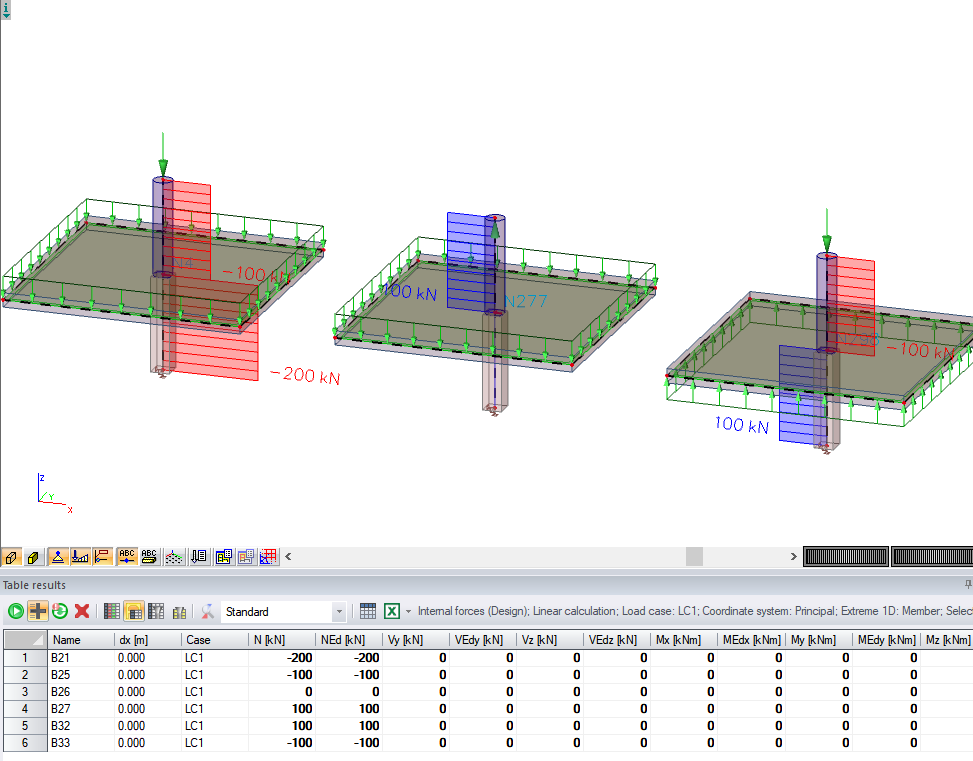Toggle member labels ABC icon
Screen dimensions: 973x761
click(x=149, y=557)
